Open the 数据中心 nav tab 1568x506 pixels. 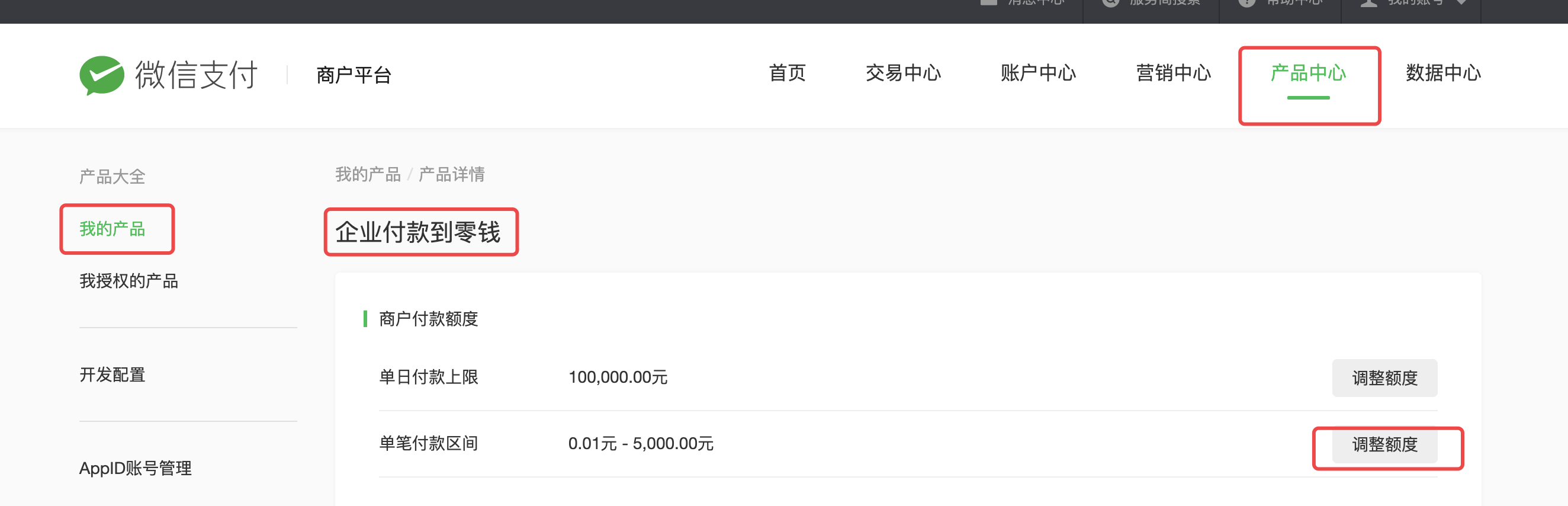click(x=1443, y=73)
